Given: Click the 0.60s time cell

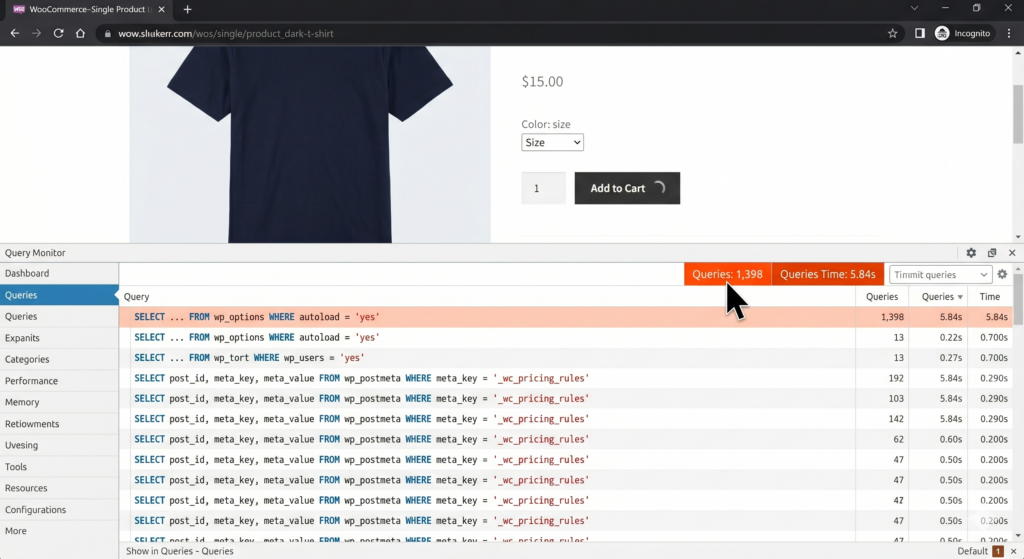Looking at the screenshot, I should (x=951, y=439).
